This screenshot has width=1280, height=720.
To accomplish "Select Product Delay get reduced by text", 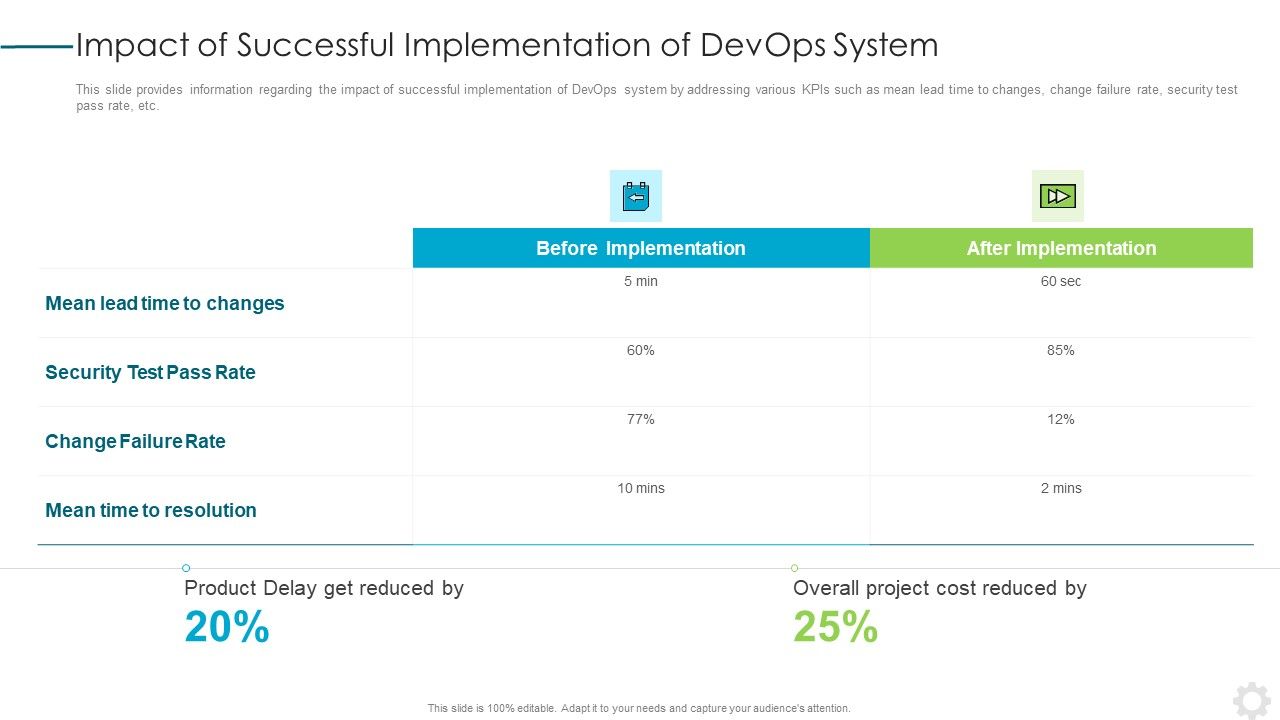I will click(324, 588).
